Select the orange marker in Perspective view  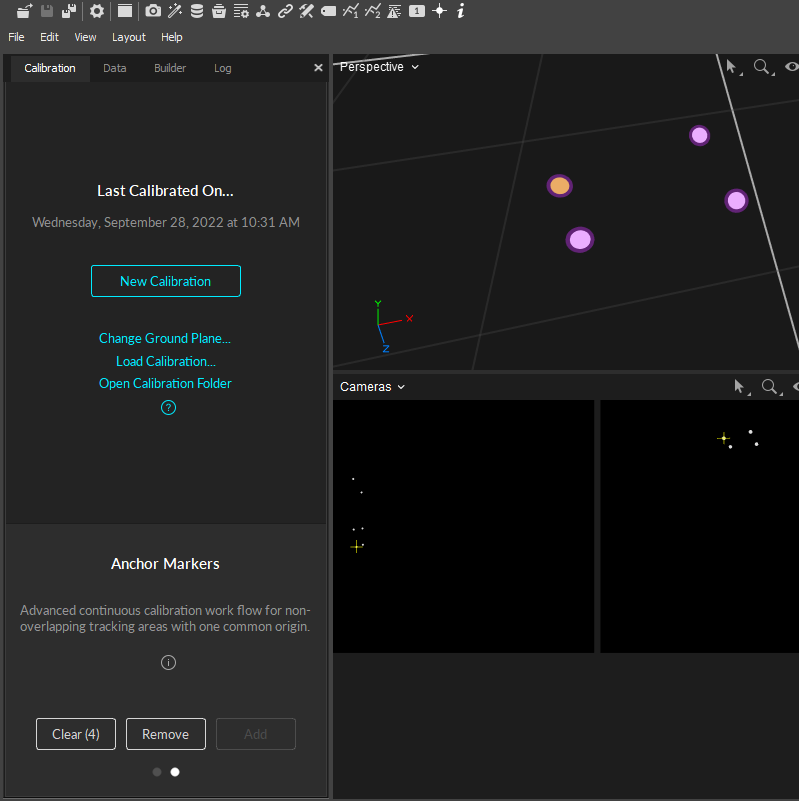pos(559,186)
